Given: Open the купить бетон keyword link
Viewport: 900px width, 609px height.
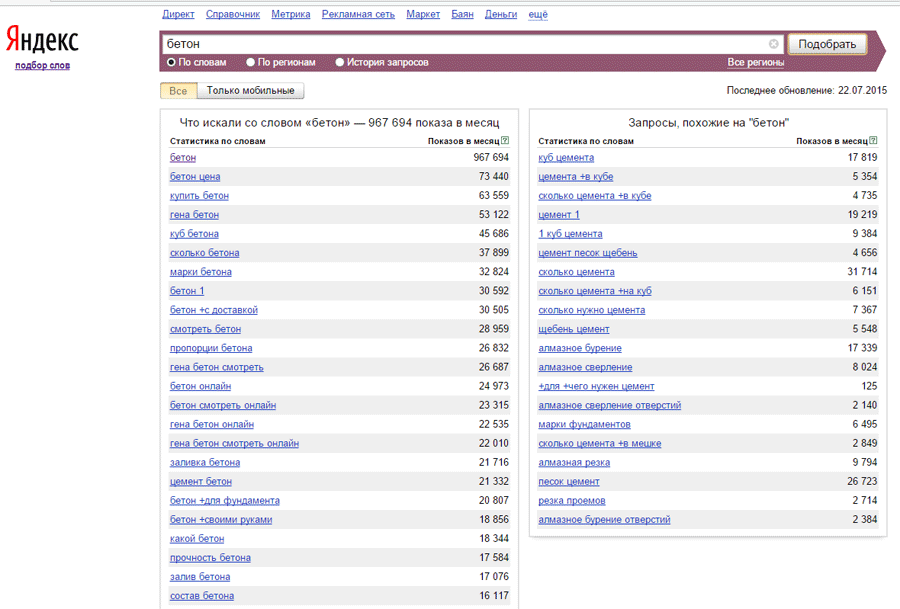Looking at the screenshot, I should (199, 195).
